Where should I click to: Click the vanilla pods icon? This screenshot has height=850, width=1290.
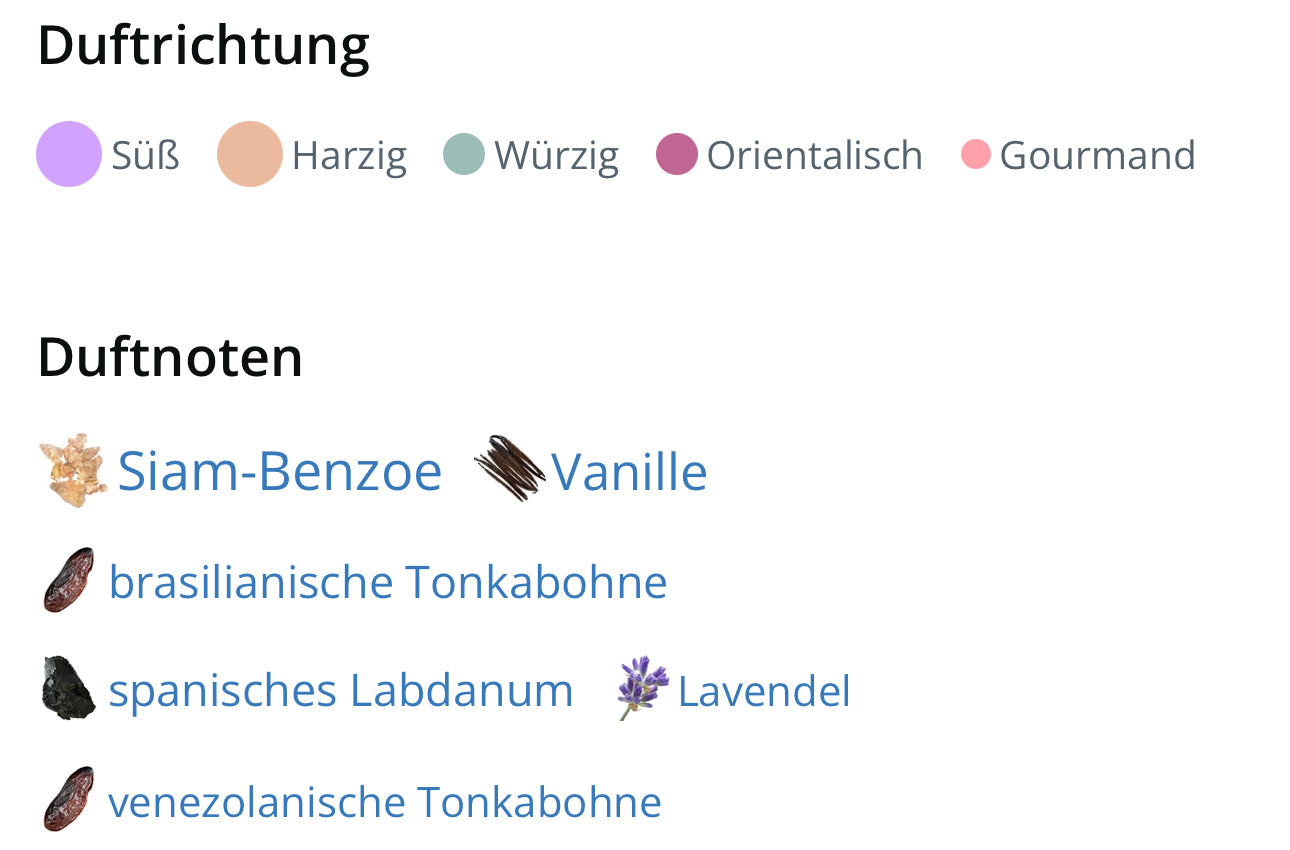tap(510, 468)
